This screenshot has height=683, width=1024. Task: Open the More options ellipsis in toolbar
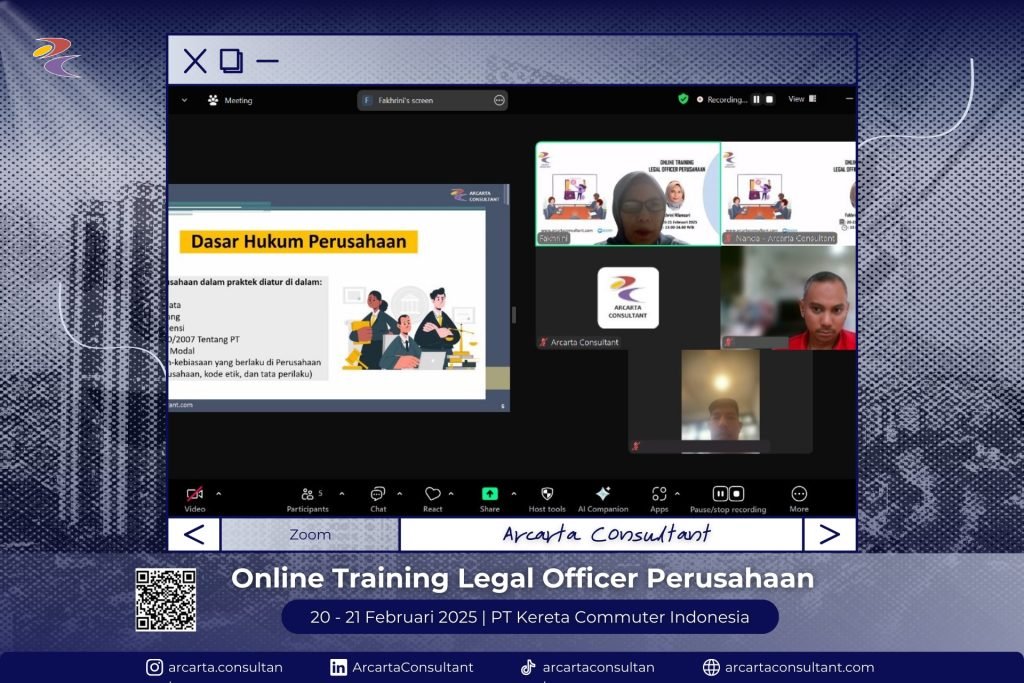tap(799, 494)
